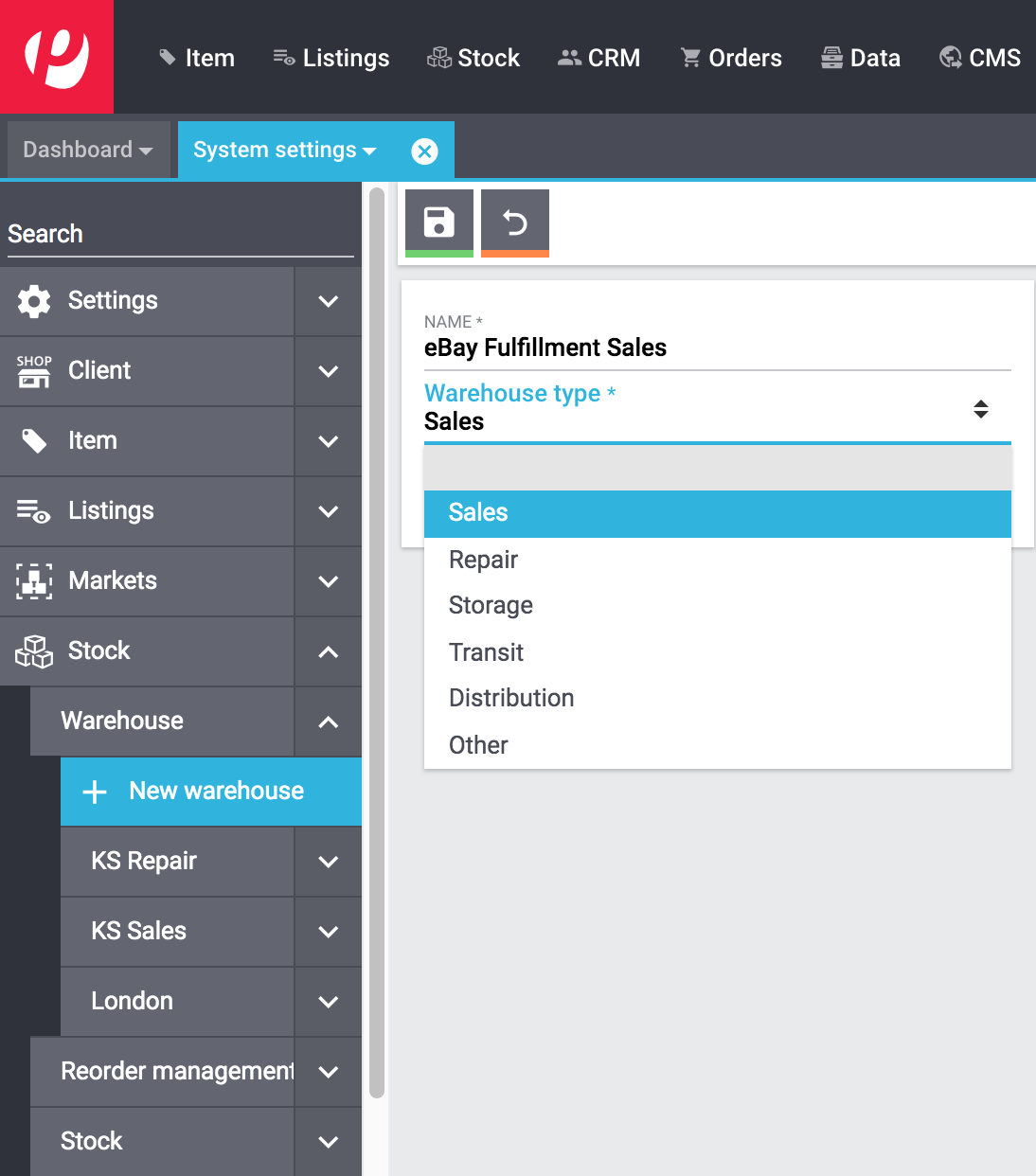Choose Distribution from warehouse type list

pos(718,699)
